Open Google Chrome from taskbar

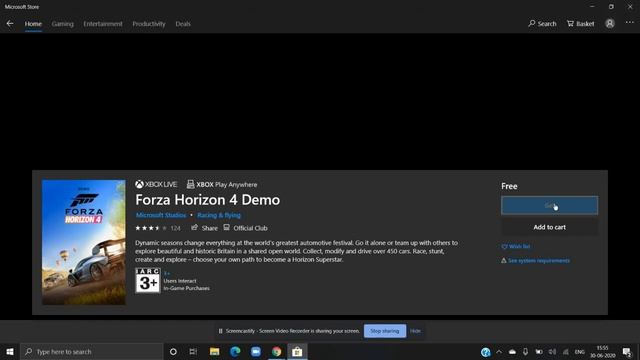(x=276, y=351)
